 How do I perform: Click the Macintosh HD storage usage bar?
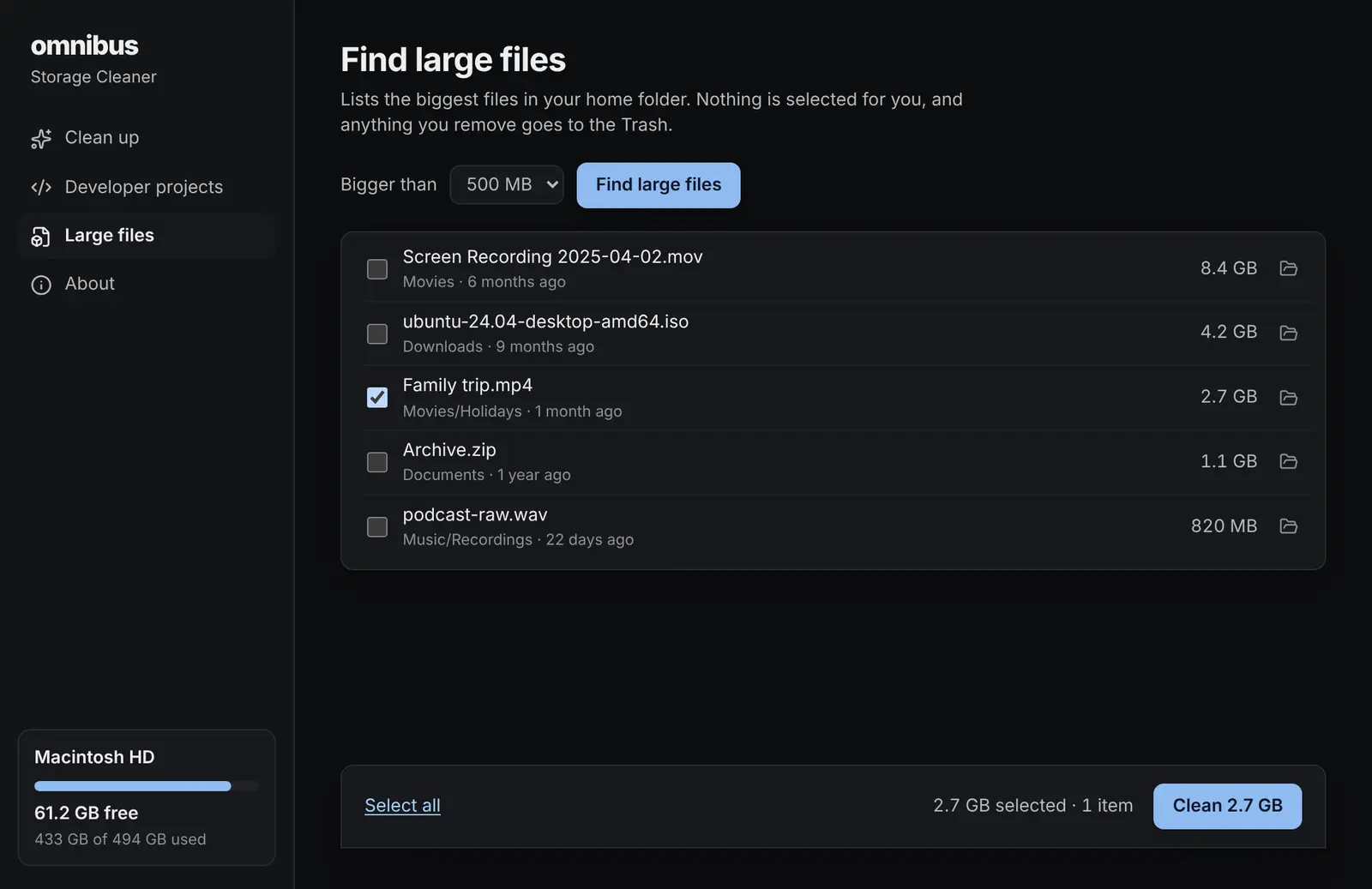(146, 786)
